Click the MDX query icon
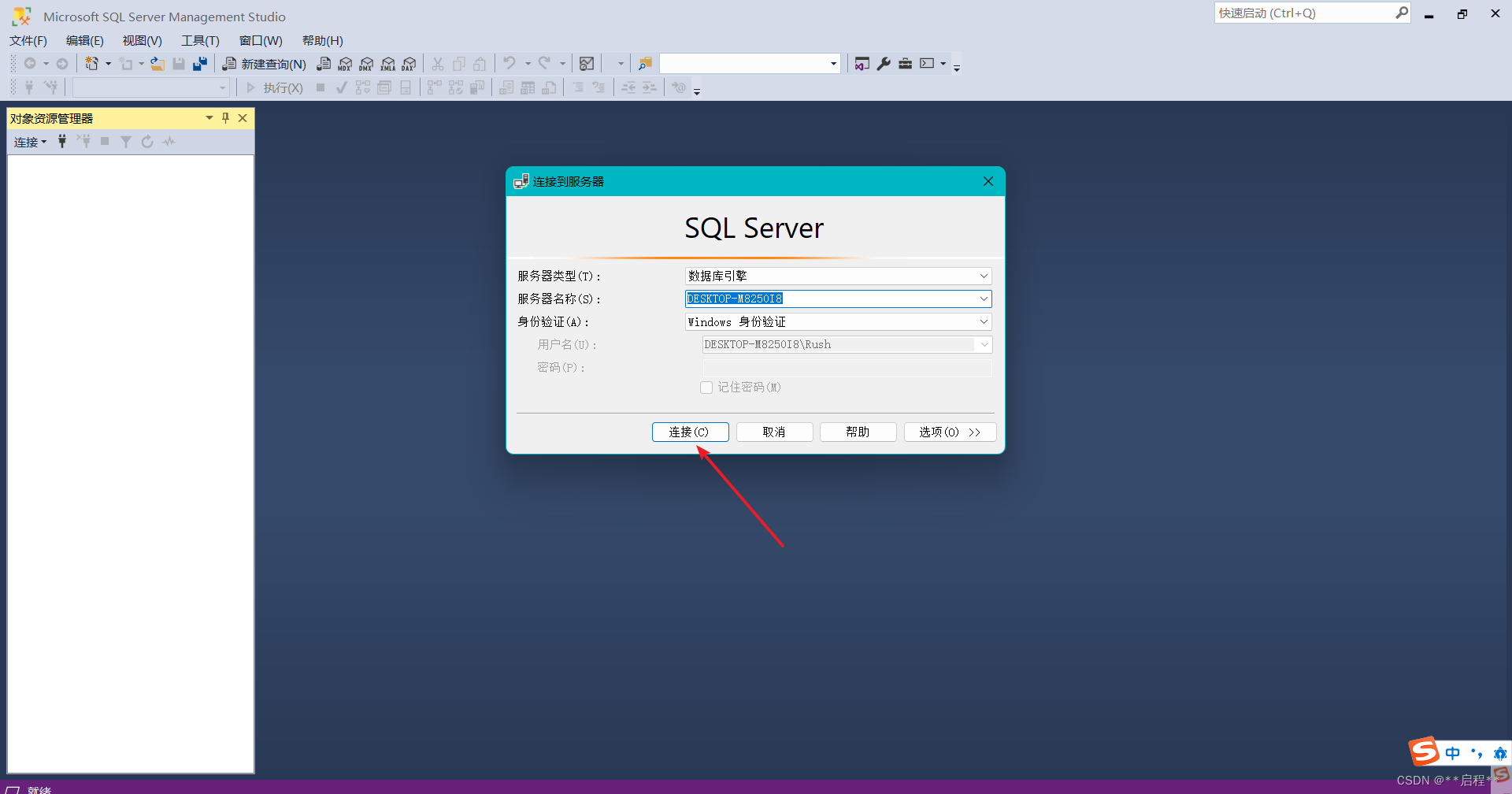The height and width of the screenshot is (794, 1512). click(345, 64)
